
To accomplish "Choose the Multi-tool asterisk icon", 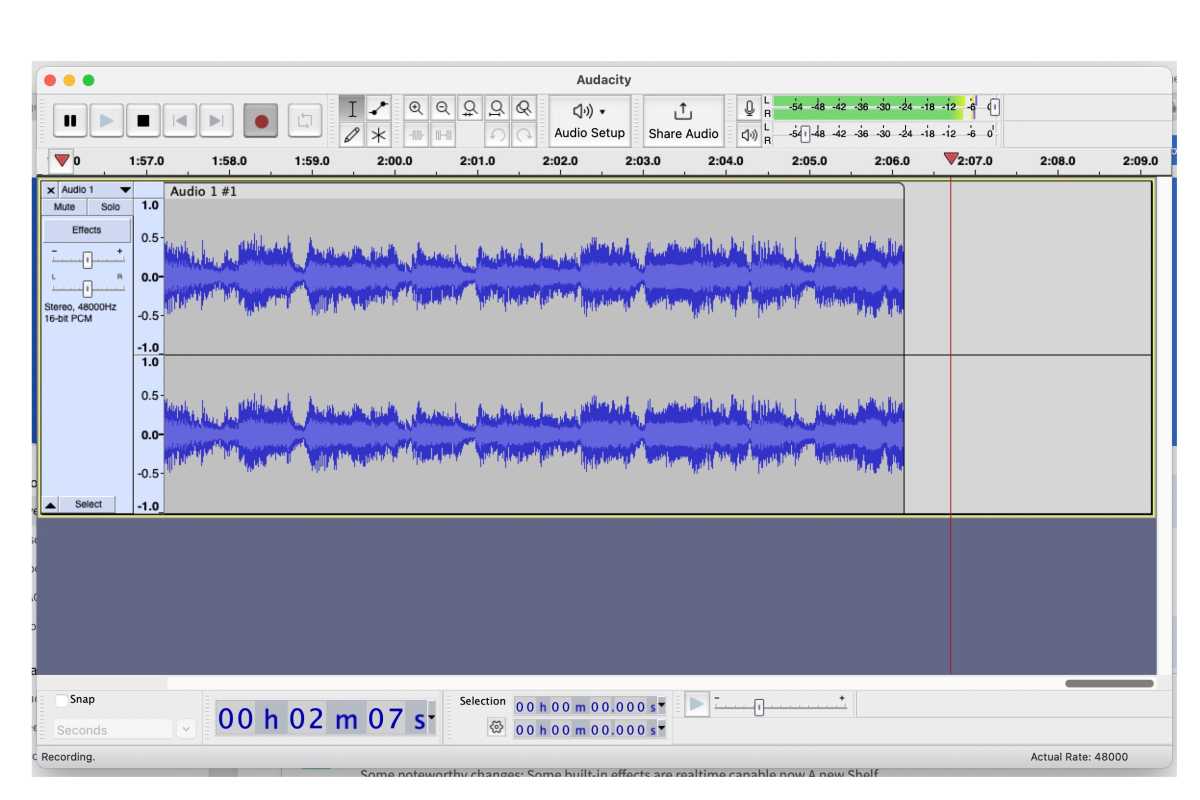I will (x=379, y=135).
